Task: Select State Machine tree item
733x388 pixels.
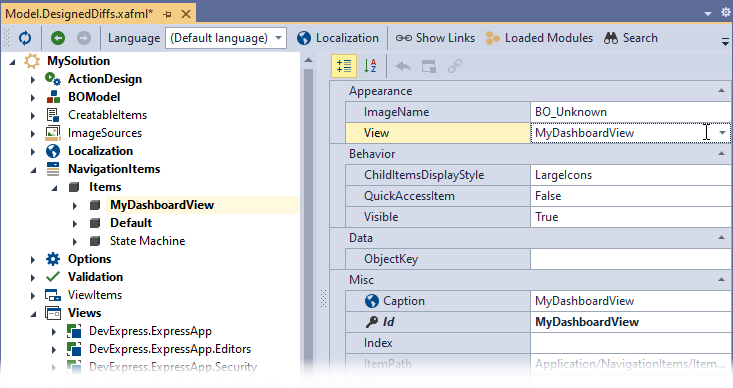Action: coord(147,241)
